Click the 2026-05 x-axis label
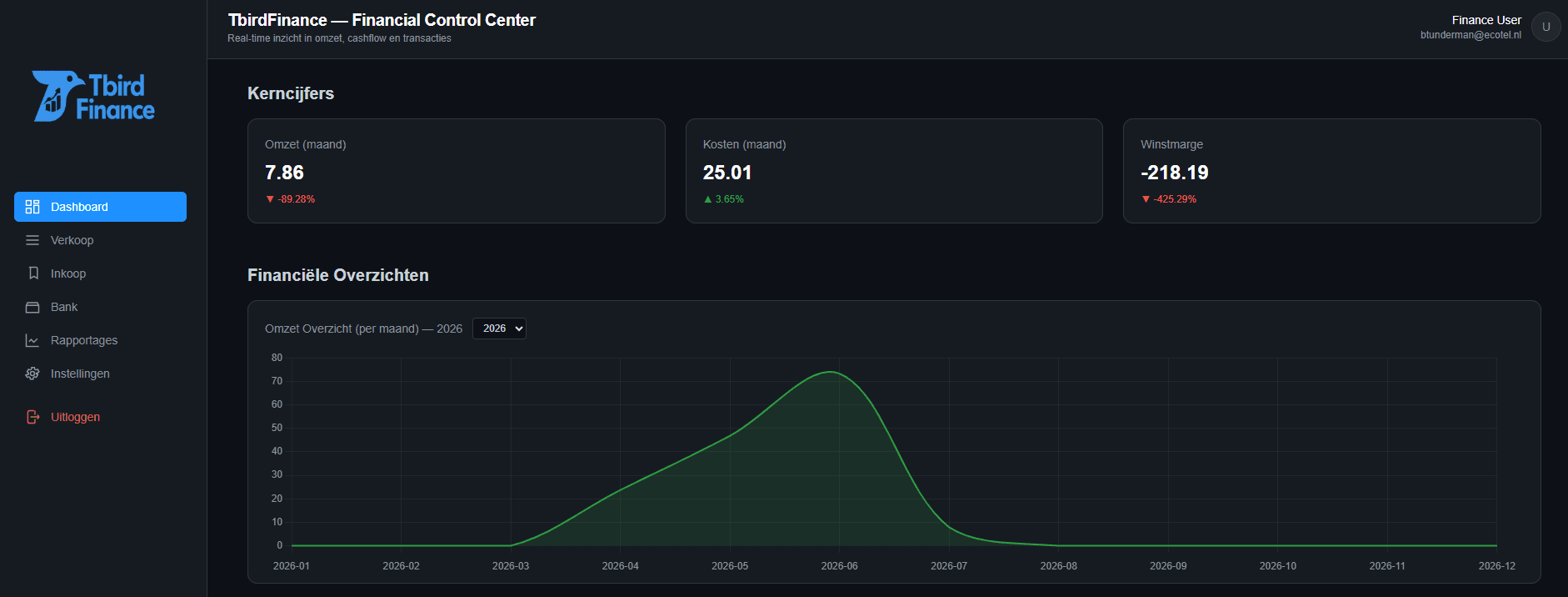The height and width of the screenshot is (597, 1568). pyautogui.click(x=730, y=566)
